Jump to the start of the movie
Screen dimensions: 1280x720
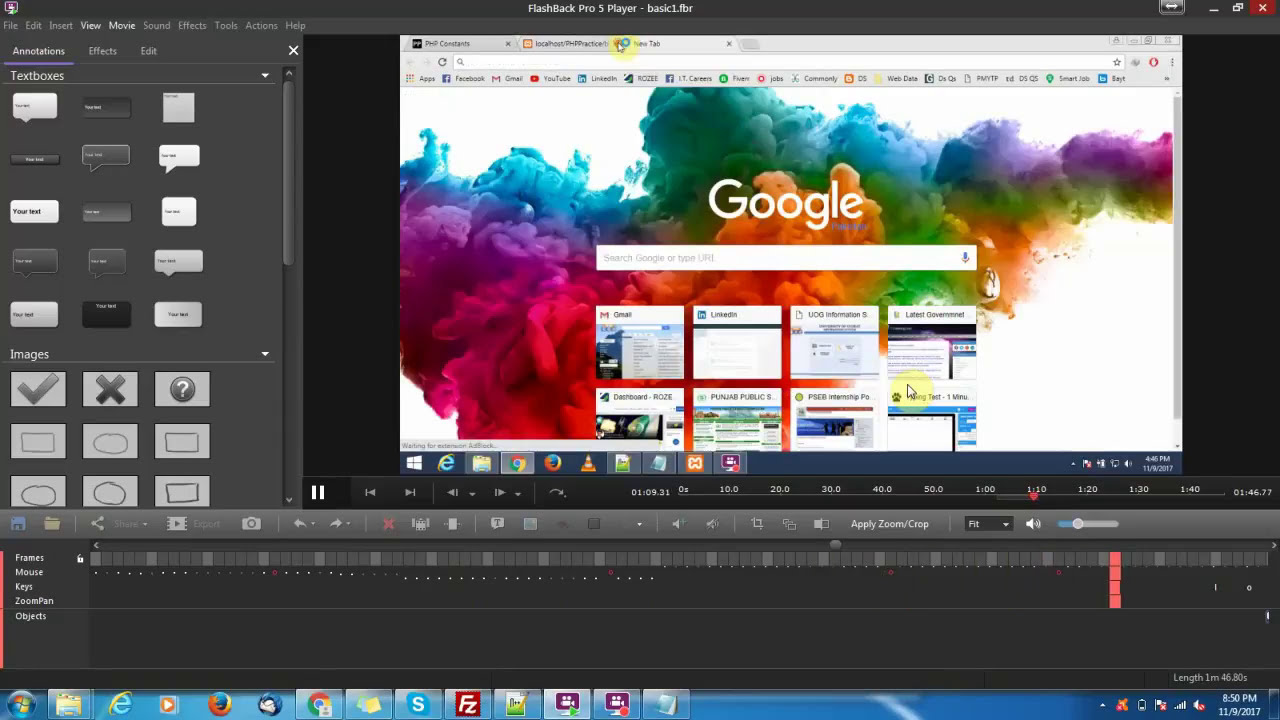(x=370, y=492)
